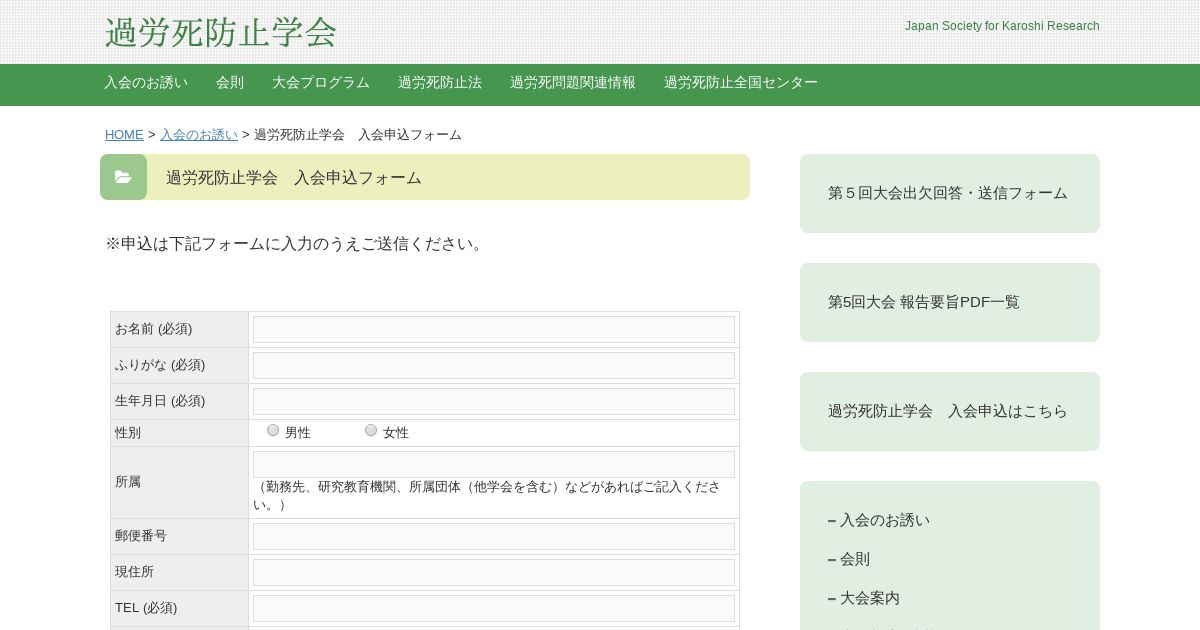
Task: Click the Japan Society for Karoshi Research text
Action: (1002, 26)
